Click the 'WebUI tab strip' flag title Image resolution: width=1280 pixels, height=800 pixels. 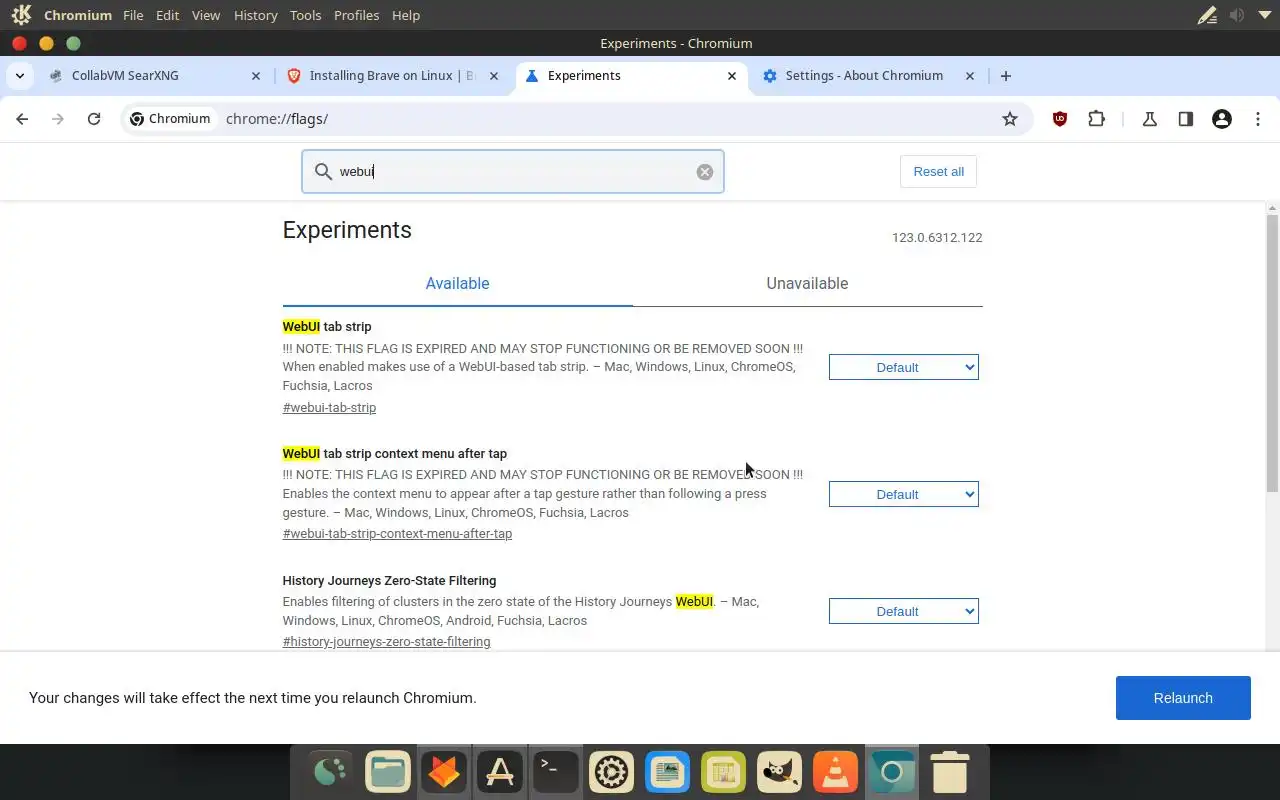tap(327, 327)
